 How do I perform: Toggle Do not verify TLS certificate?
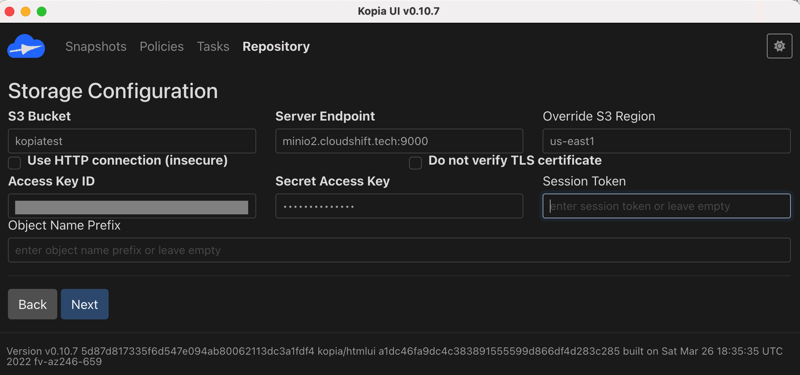click(x=415, y=163)
